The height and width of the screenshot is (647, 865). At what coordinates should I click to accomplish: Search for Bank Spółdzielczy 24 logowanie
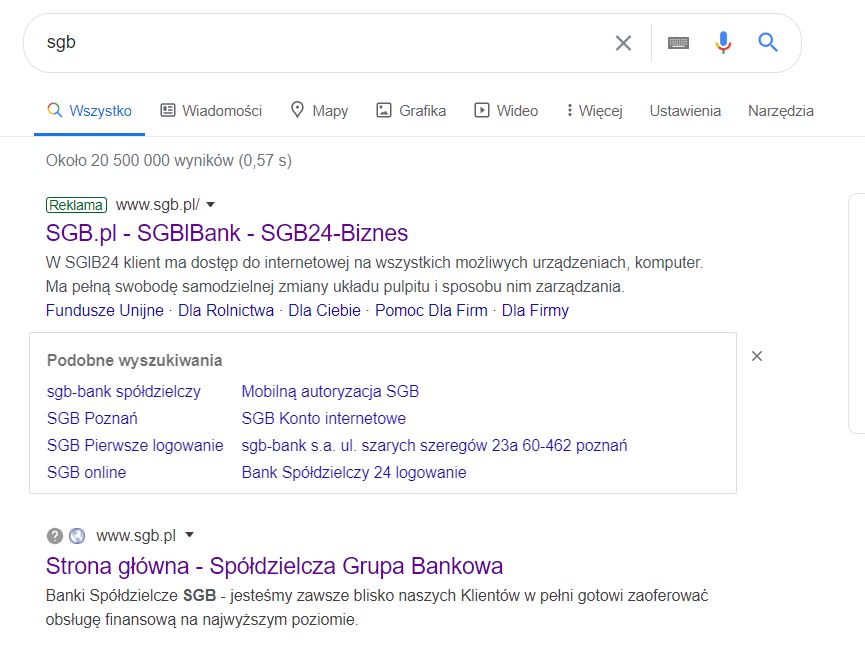[x=354, y=473]
